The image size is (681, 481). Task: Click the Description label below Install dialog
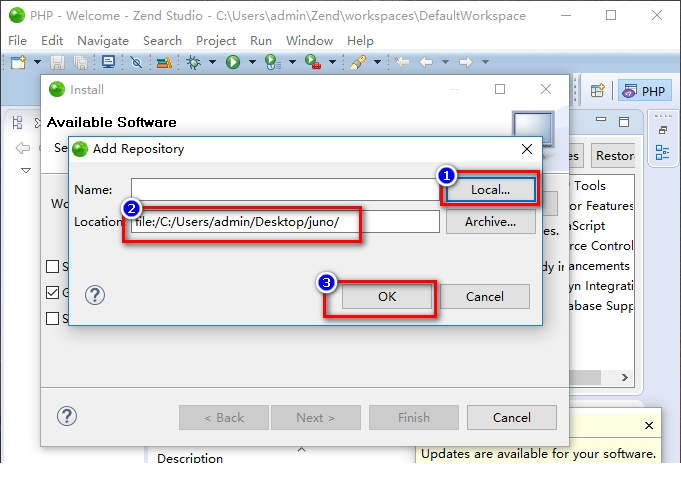190,458
